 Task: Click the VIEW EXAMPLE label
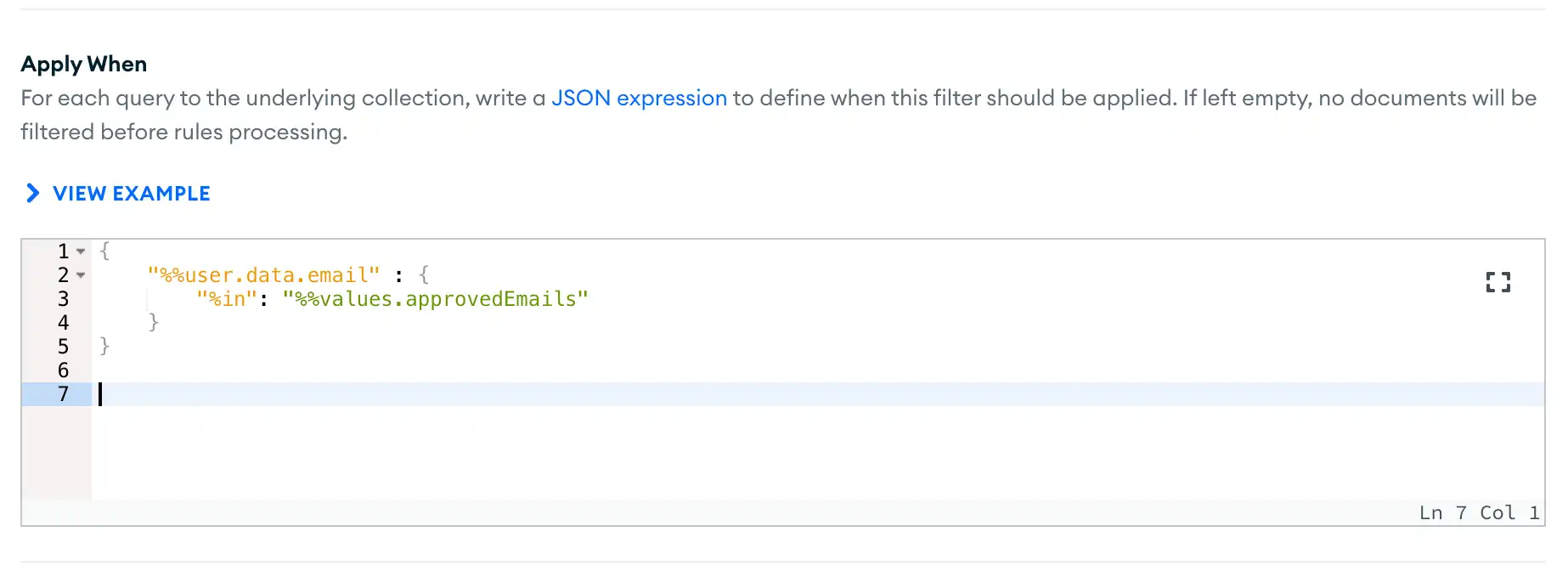point(131,194)
